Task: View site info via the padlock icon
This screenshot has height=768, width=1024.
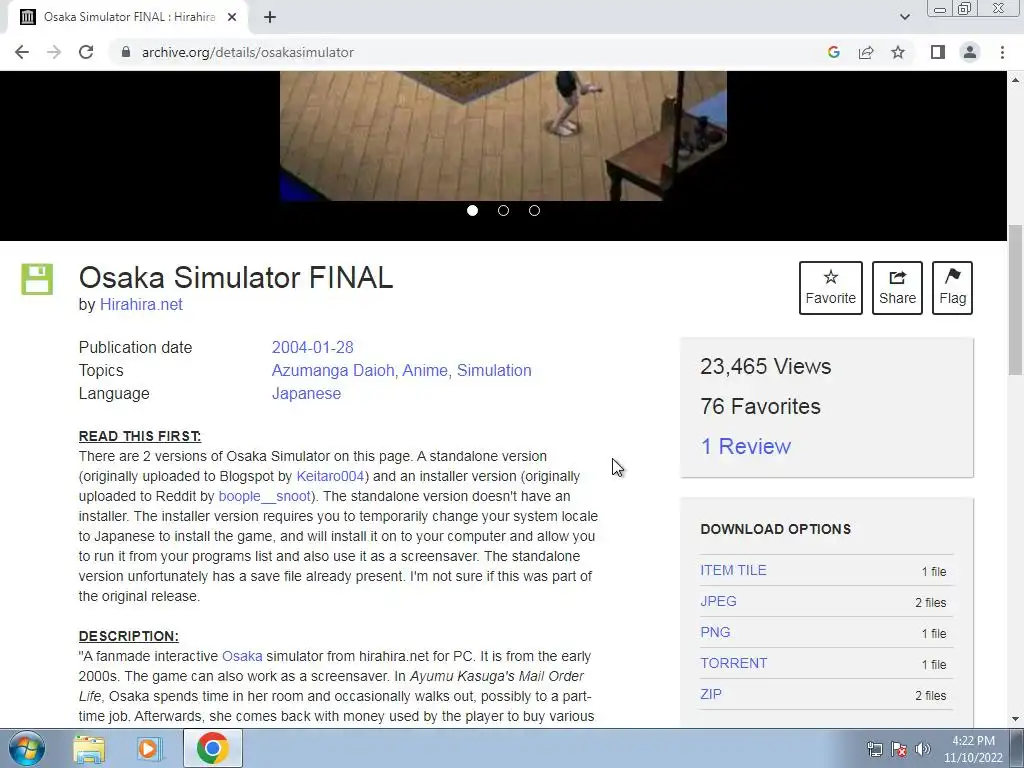Action: pos(126,52)
